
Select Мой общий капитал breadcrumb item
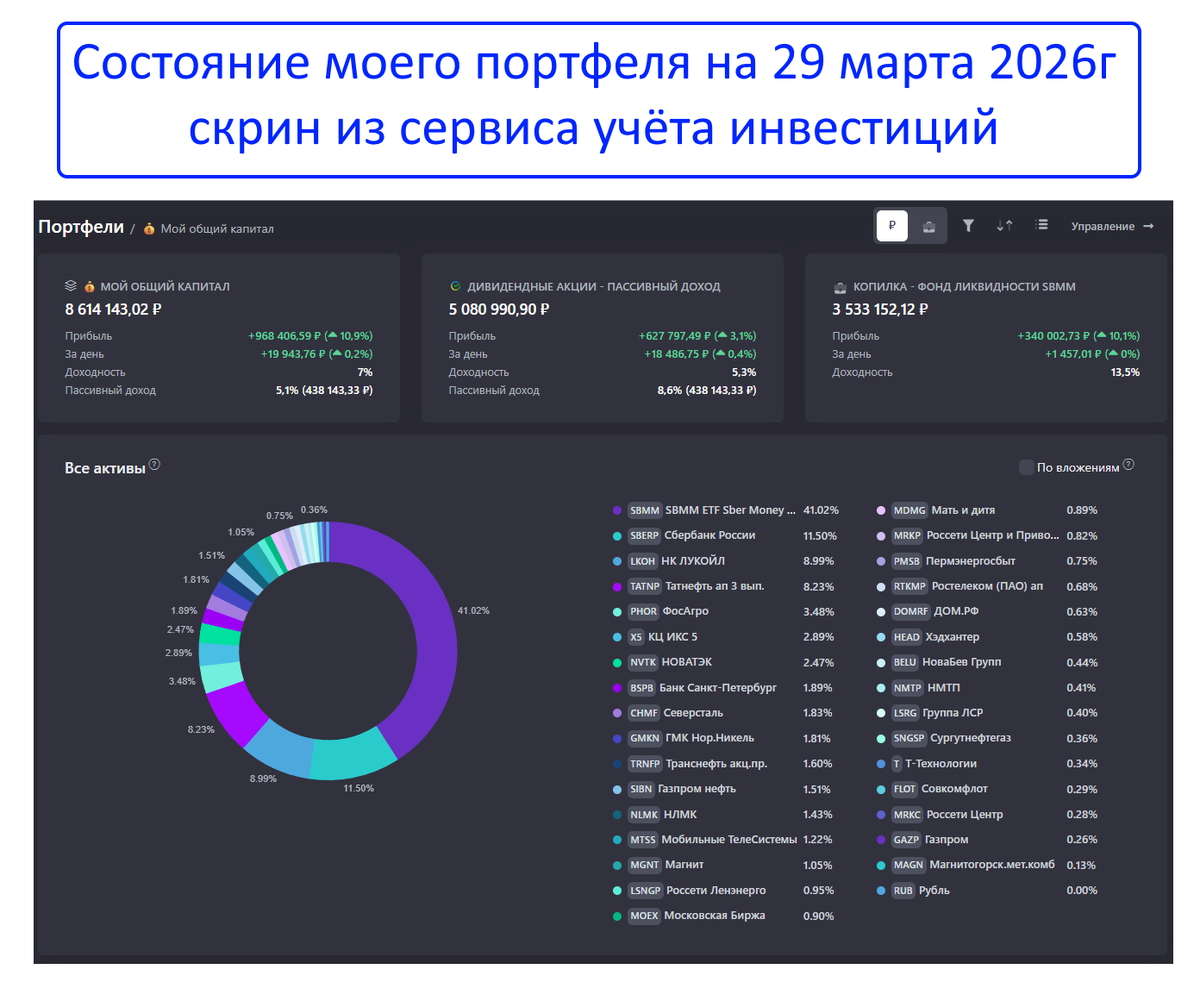(x=216, y=229)
